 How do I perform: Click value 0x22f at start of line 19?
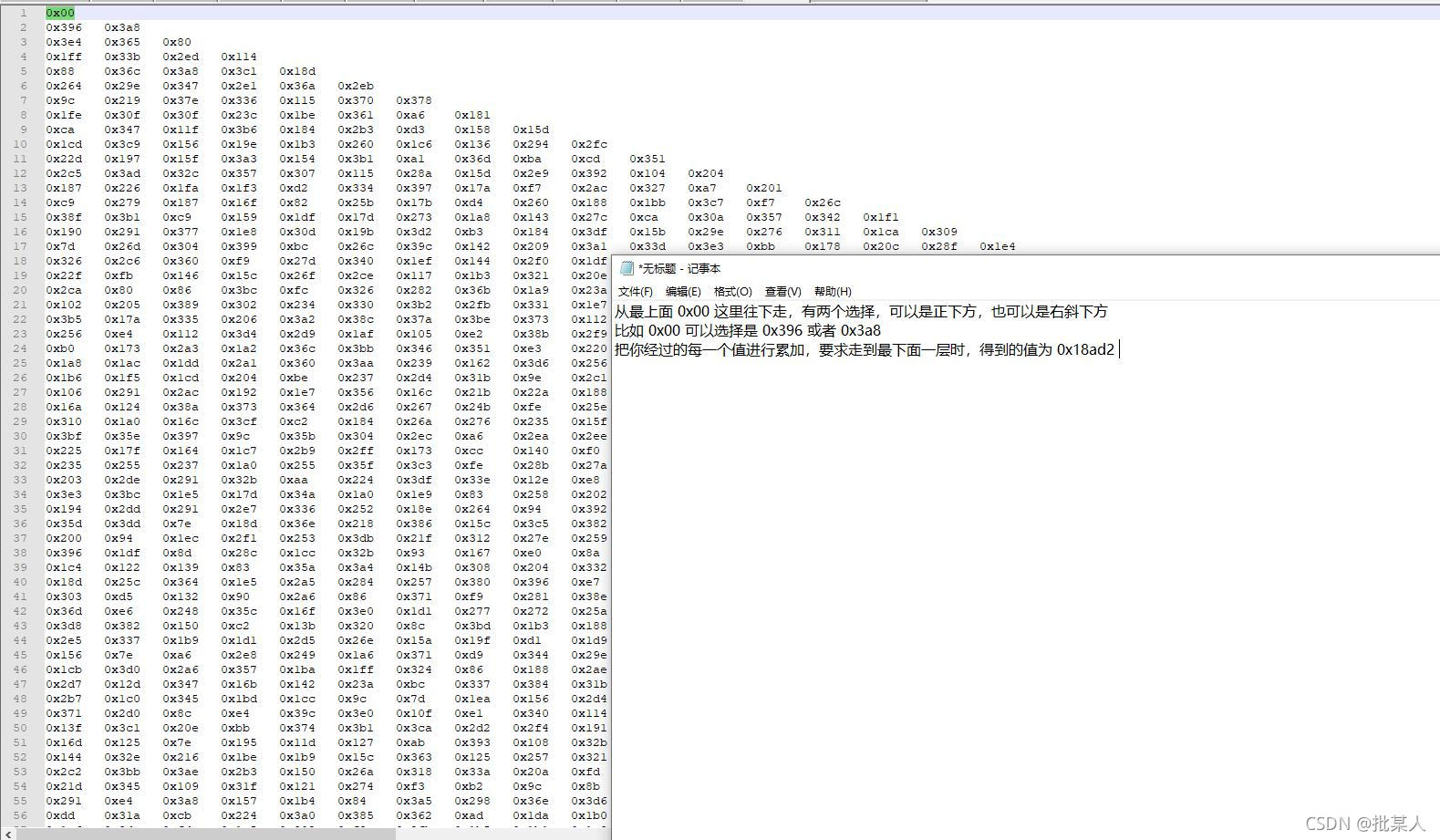pos(64,275)
